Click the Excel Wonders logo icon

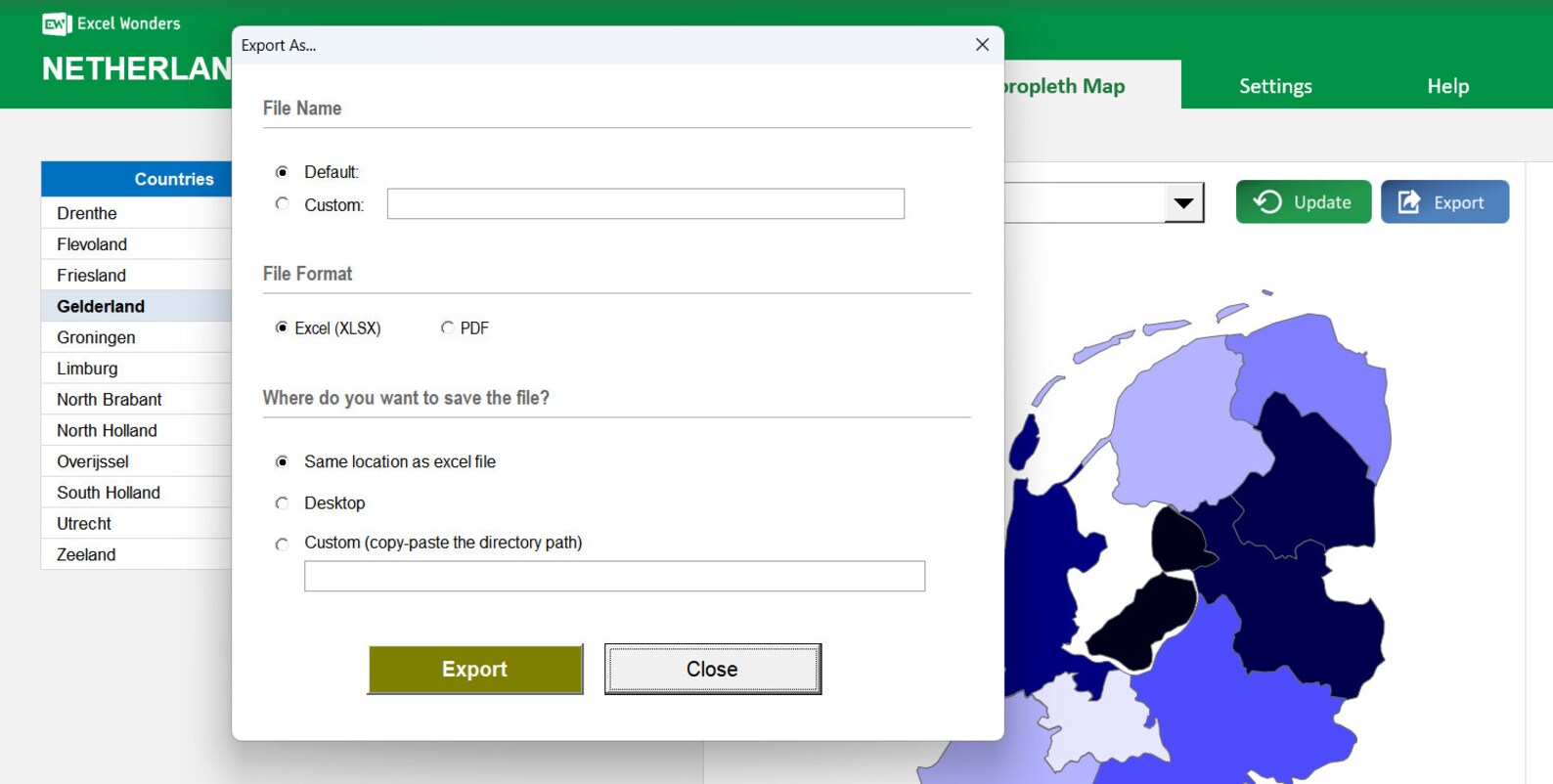pyautogui.click(x=57, y=23)
